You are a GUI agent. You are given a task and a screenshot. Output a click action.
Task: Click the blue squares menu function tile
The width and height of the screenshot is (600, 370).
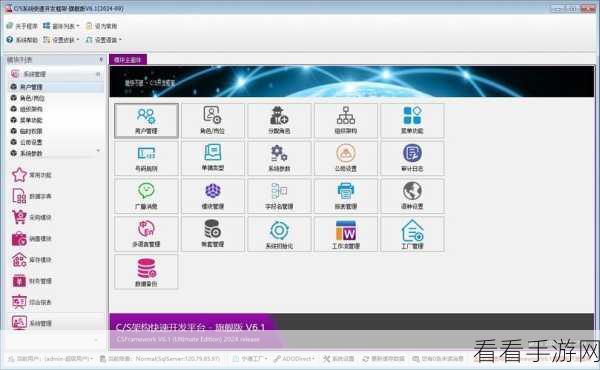pyautogui.click(x=412, y=121)
